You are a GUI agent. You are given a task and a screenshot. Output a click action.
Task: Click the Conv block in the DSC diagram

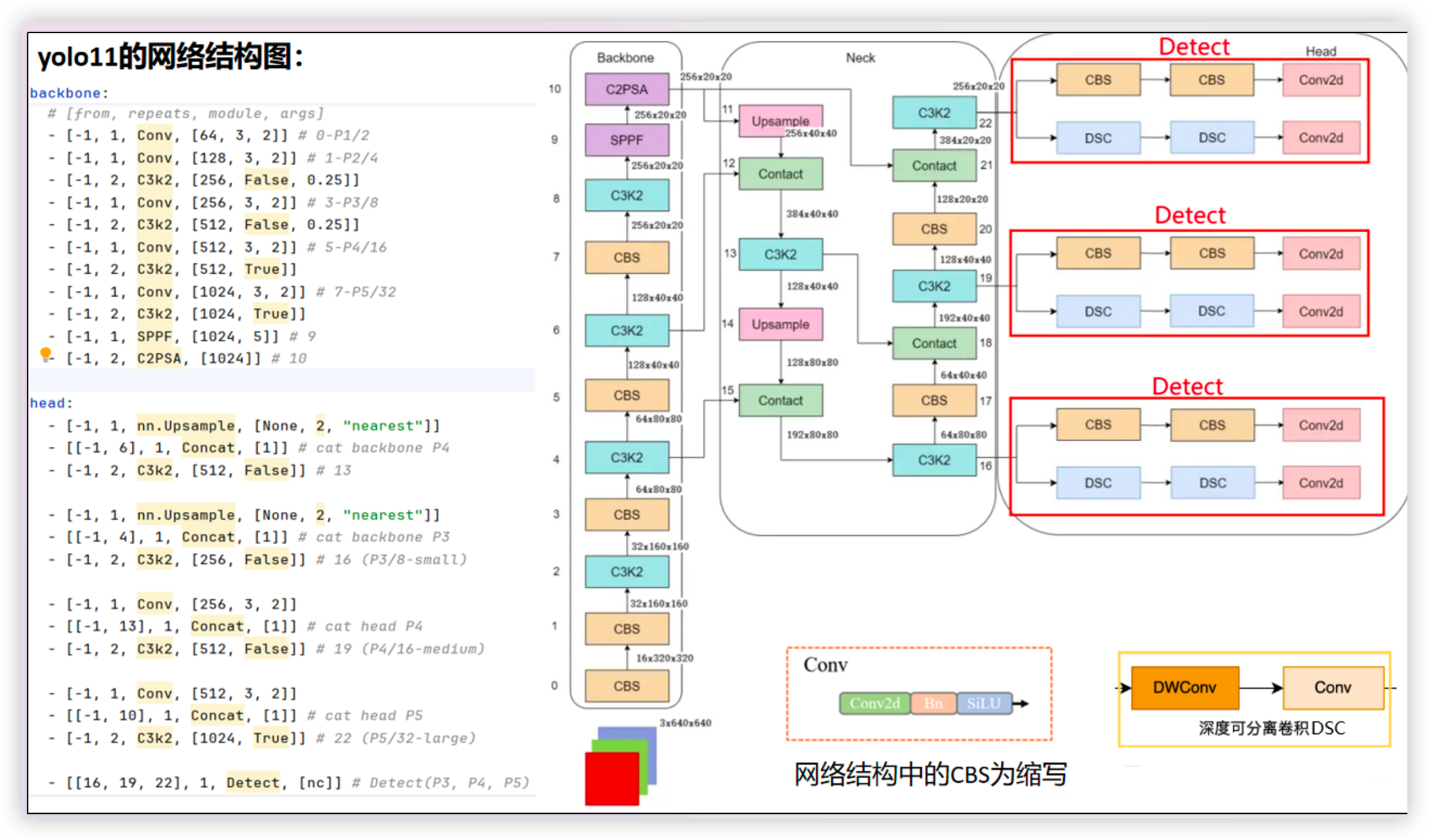click(x=1333, y=687)
